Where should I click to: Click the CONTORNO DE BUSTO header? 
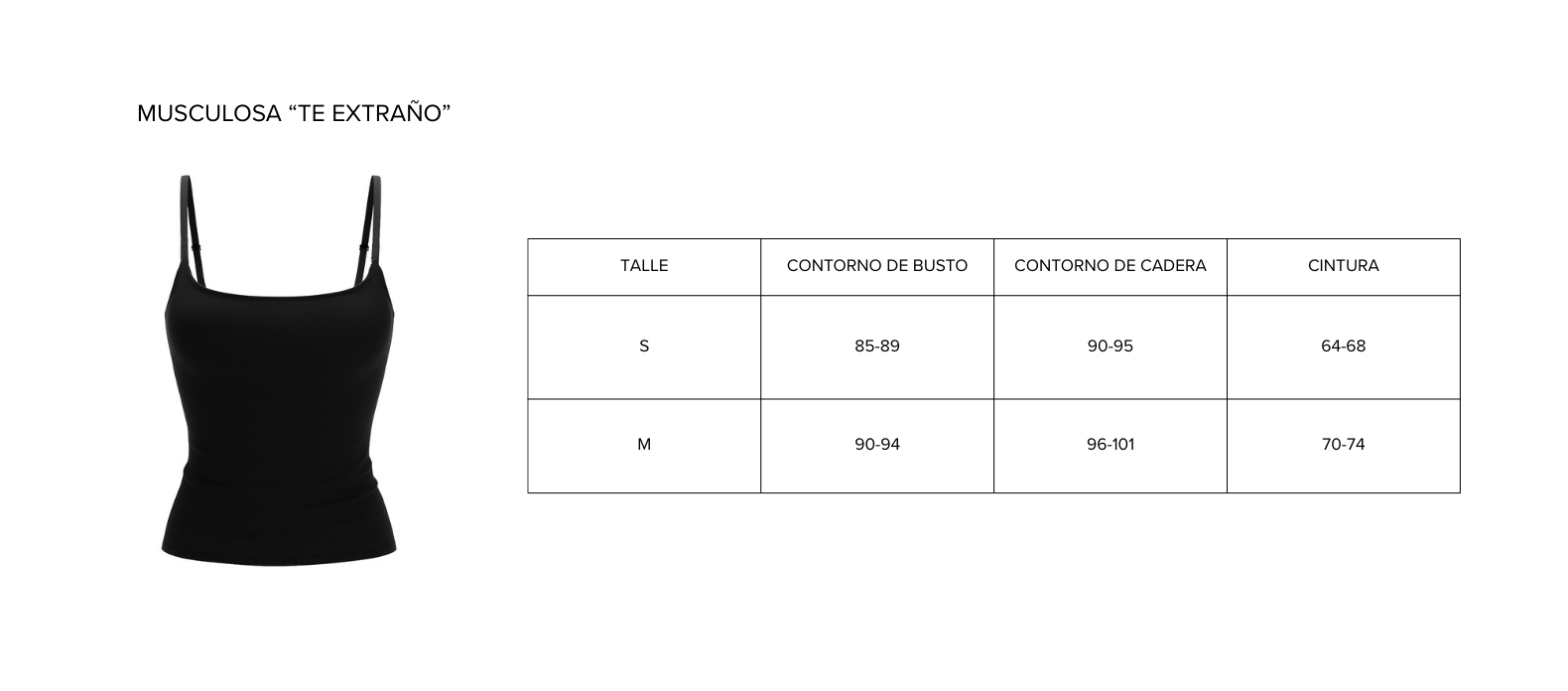tap(877, 266)
